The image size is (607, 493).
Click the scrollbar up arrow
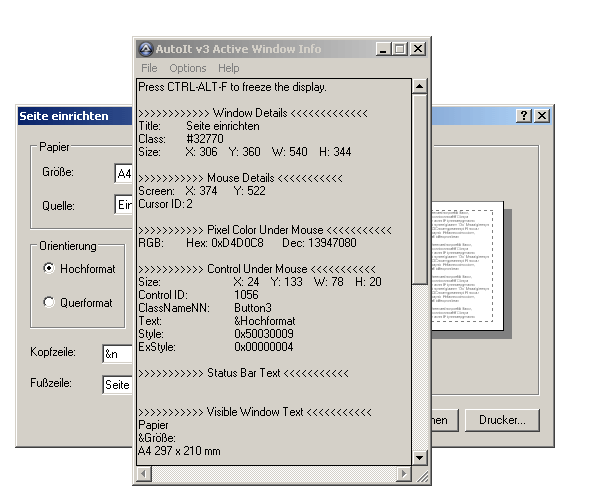pos(419,87)
